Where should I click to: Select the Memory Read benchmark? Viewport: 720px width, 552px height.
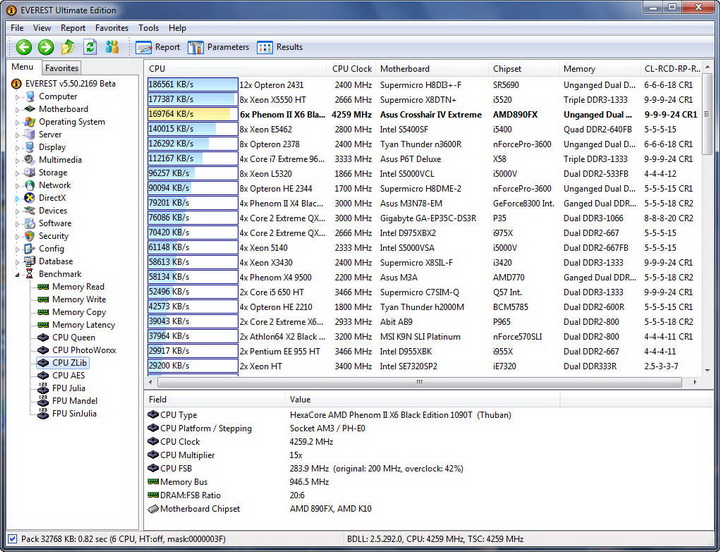tap(78, 287)
